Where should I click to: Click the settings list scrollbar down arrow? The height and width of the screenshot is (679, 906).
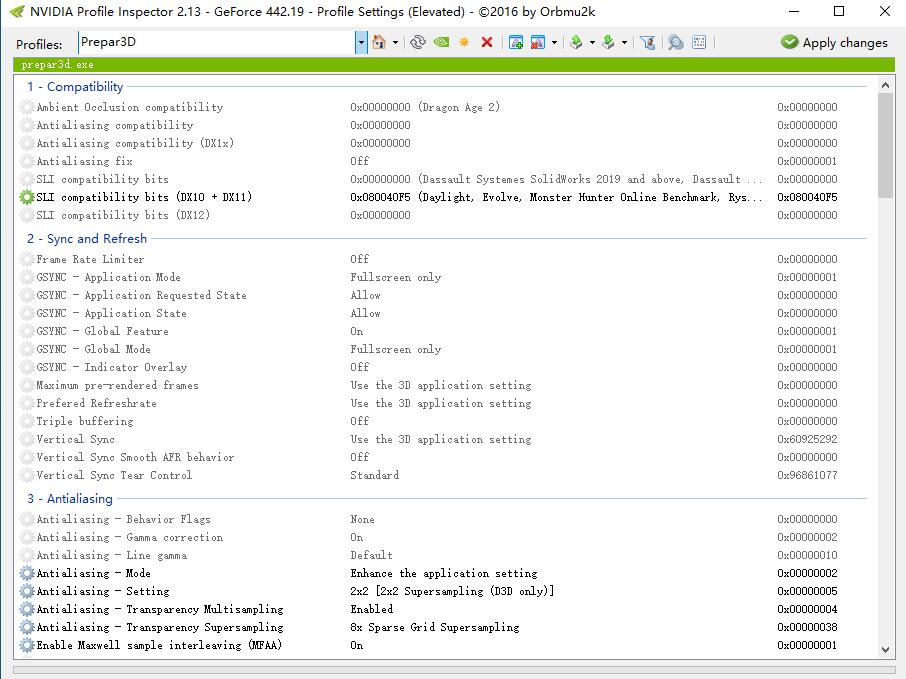coord(884,648)
